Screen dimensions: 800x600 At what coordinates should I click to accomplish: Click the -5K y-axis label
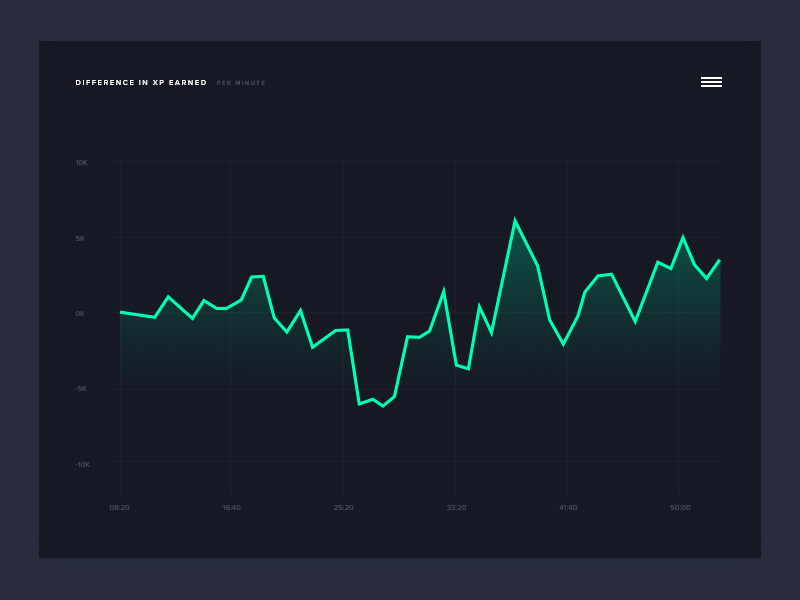click(x=81, y=388)
